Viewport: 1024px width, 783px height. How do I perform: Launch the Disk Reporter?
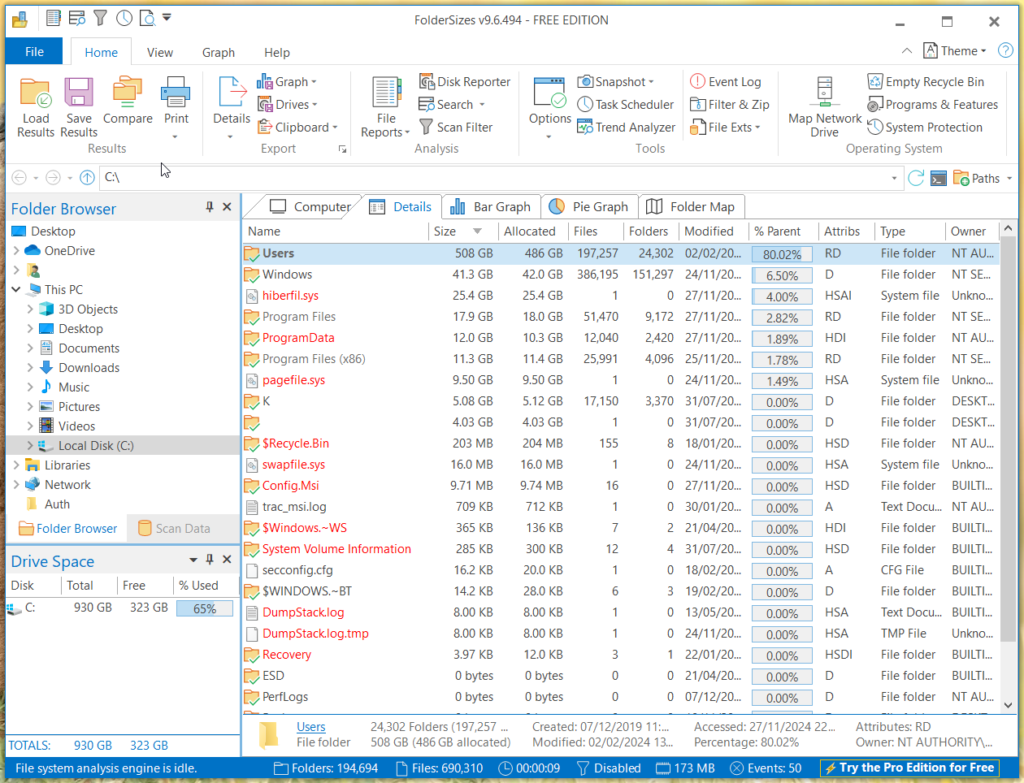(x=464, y=82)
